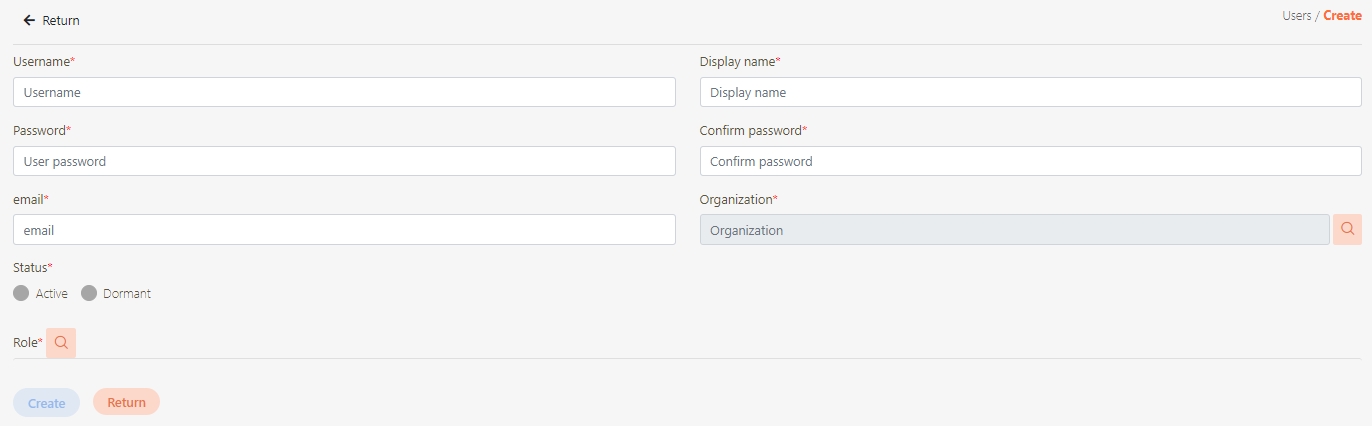The height and width of the screenshot is (426, 1372).
Task: Click the User password input field
Action: 344,161
